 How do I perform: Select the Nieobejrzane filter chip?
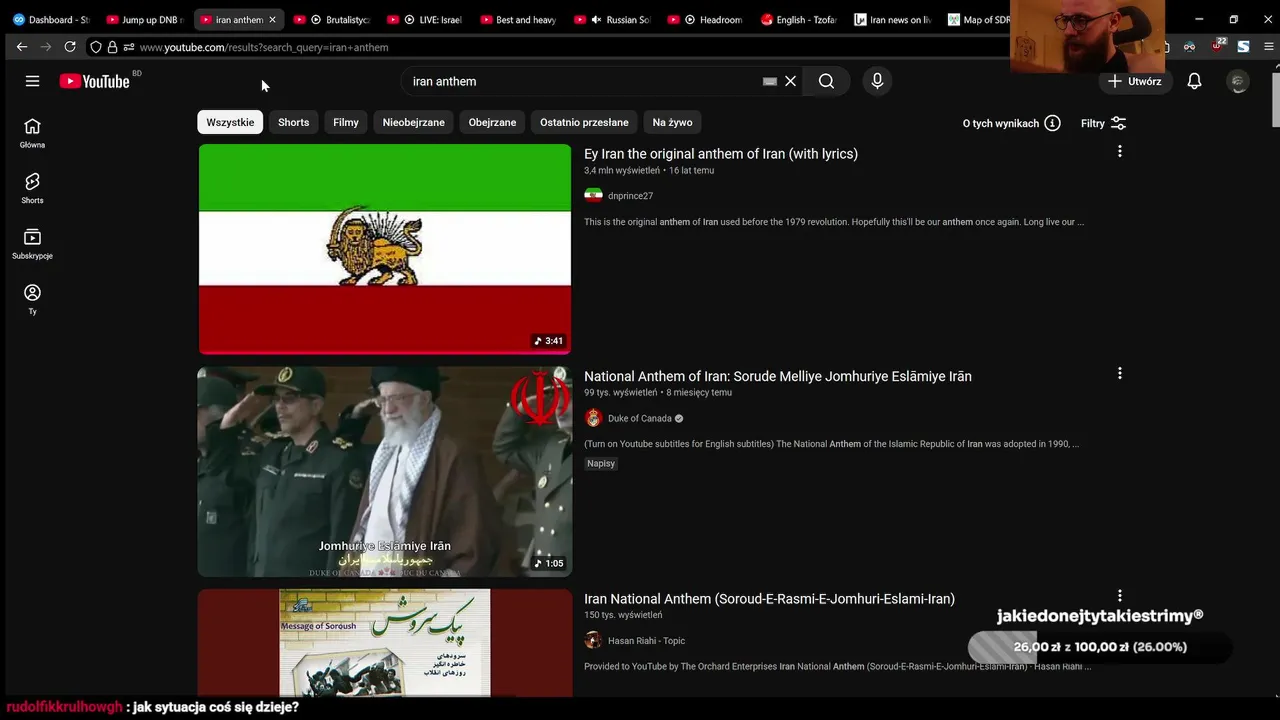pos(413,122)
